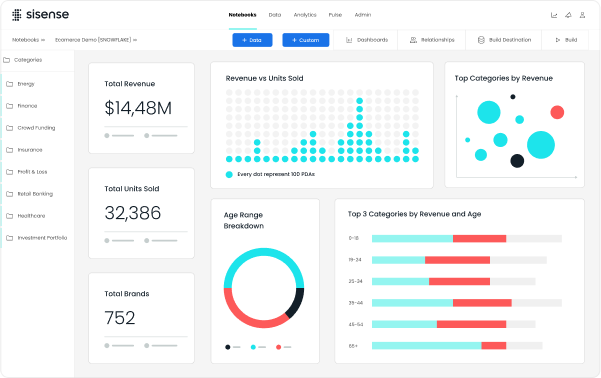Select the cyan segment of the donut chart
This screenshot has height=378, width=601.
[x=264, y=253]
